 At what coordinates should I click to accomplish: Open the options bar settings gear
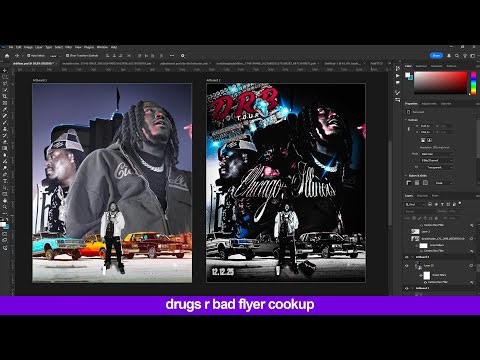(183, 56)
